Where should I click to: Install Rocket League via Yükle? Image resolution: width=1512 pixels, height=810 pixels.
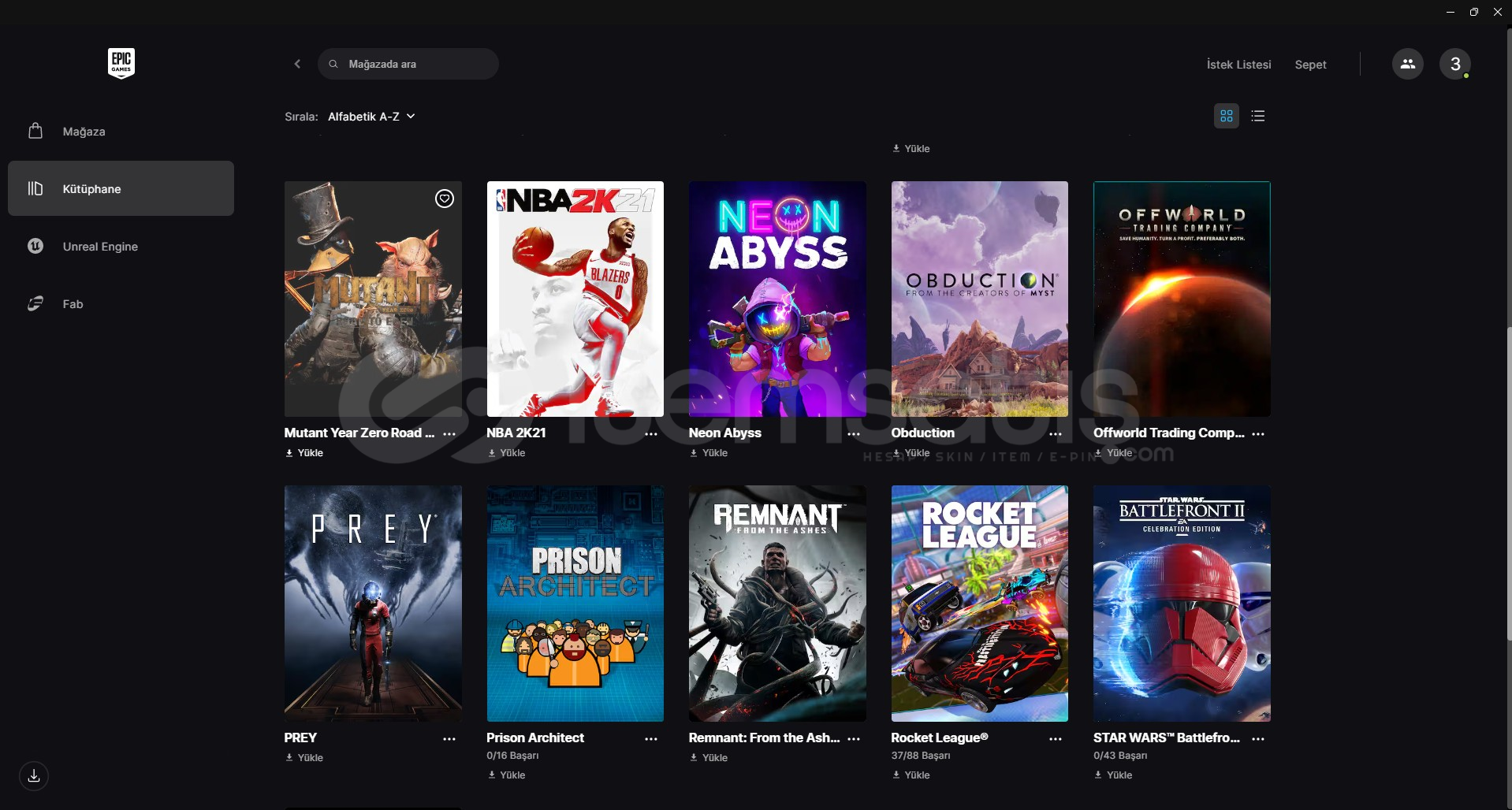click(911, 775)
